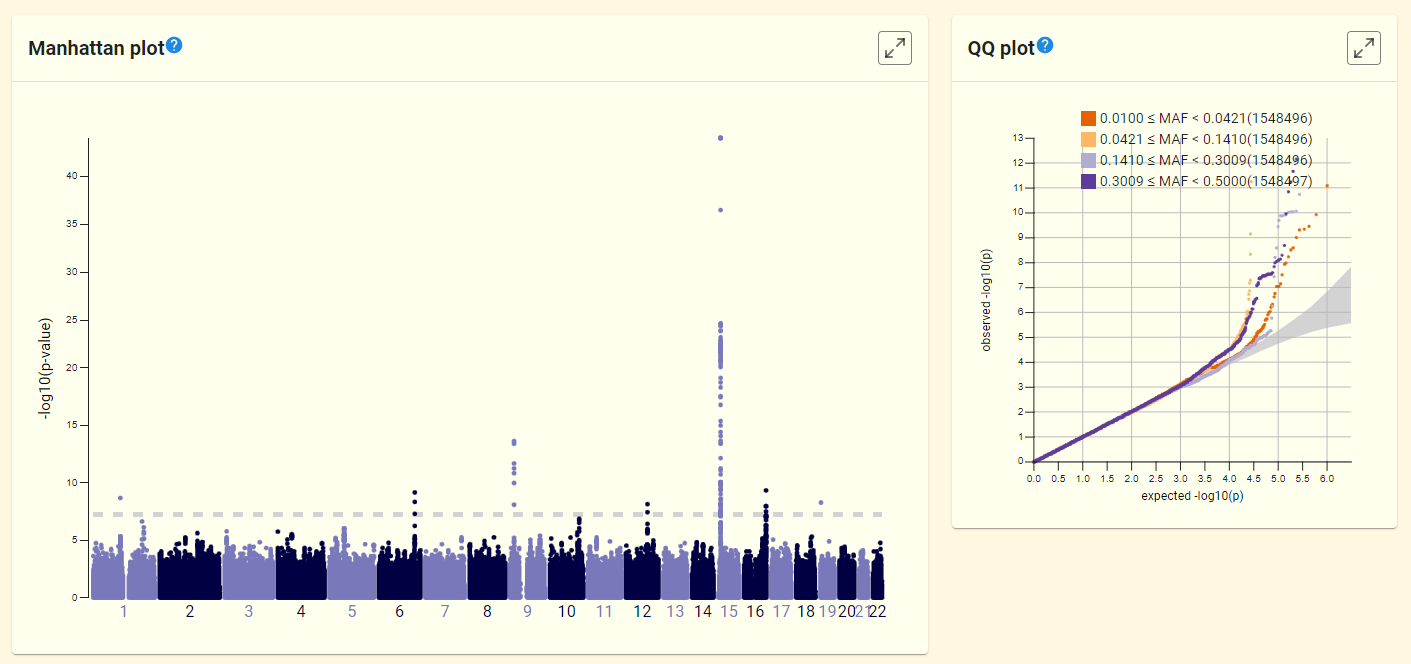
Task: Expand the QQ plot to fullscreen
Action: point(1364,48)
